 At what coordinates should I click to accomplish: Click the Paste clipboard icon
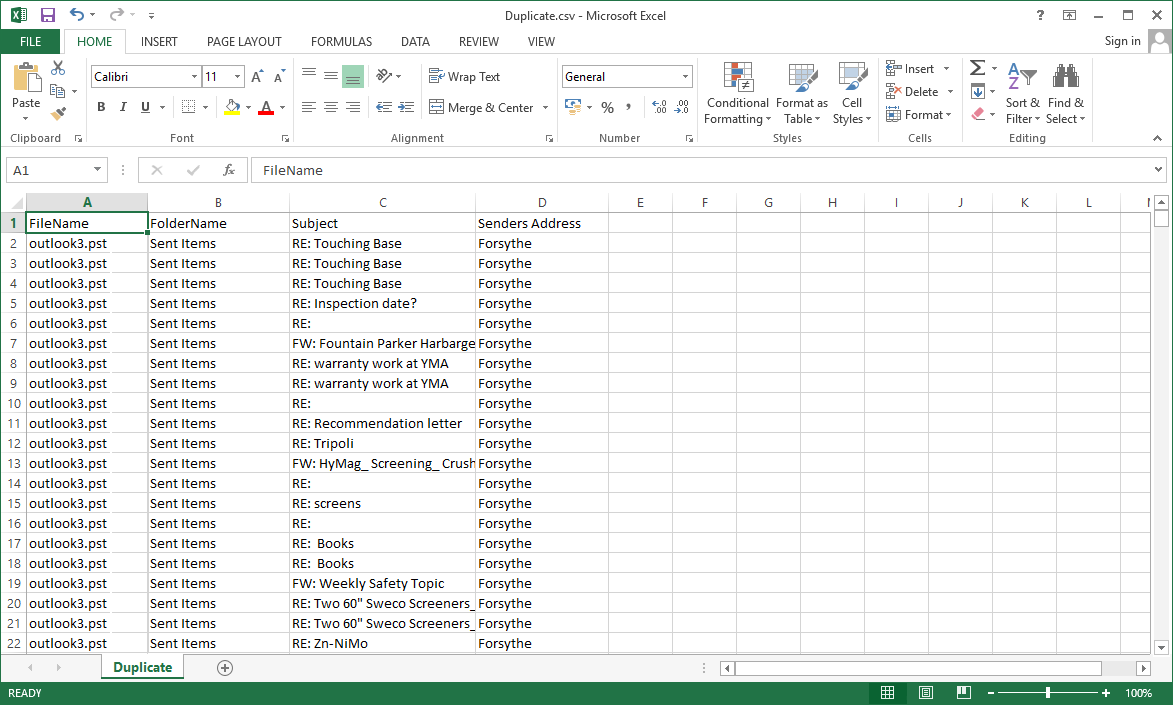pos(26,79)
